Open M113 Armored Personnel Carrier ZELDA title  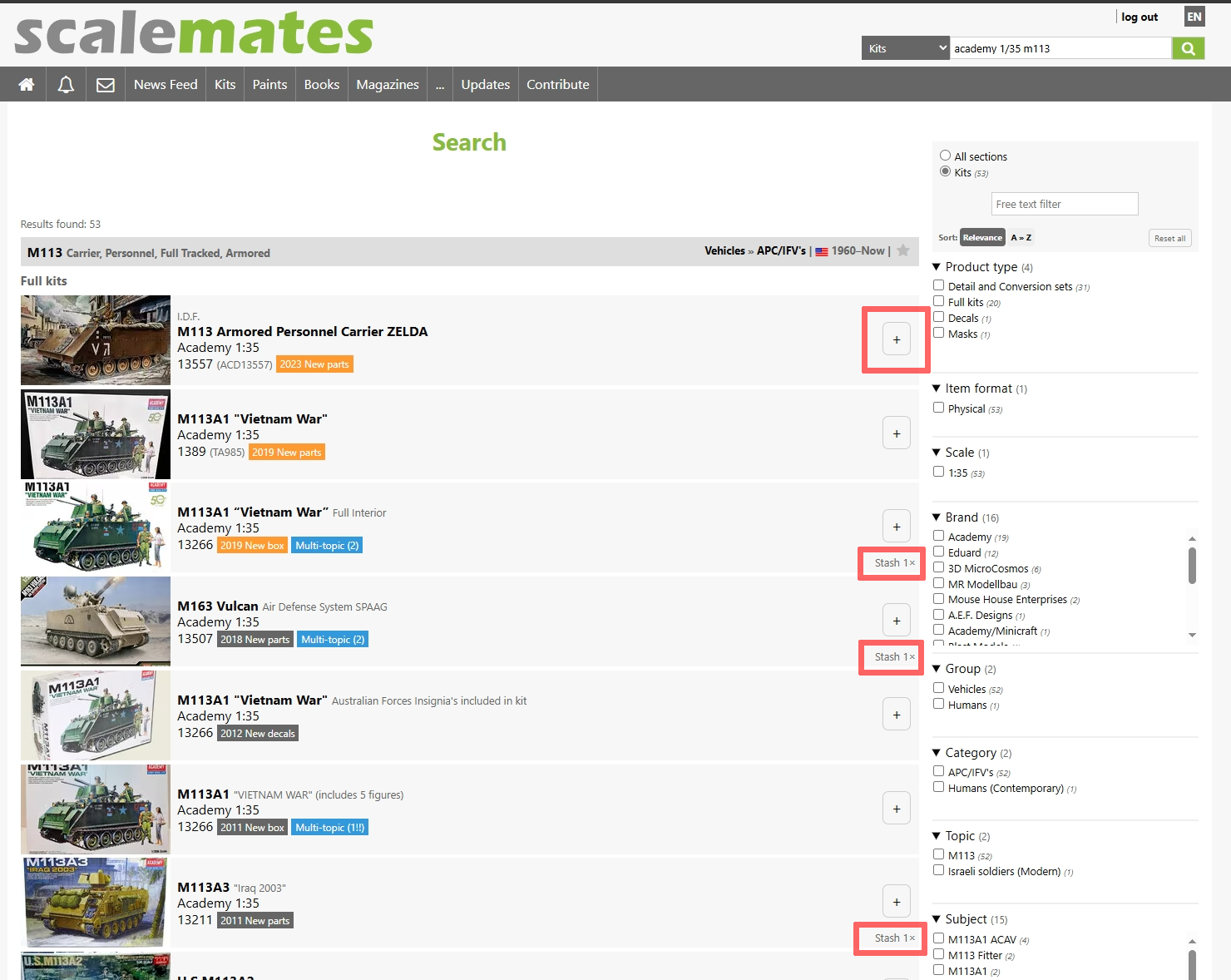303,331
